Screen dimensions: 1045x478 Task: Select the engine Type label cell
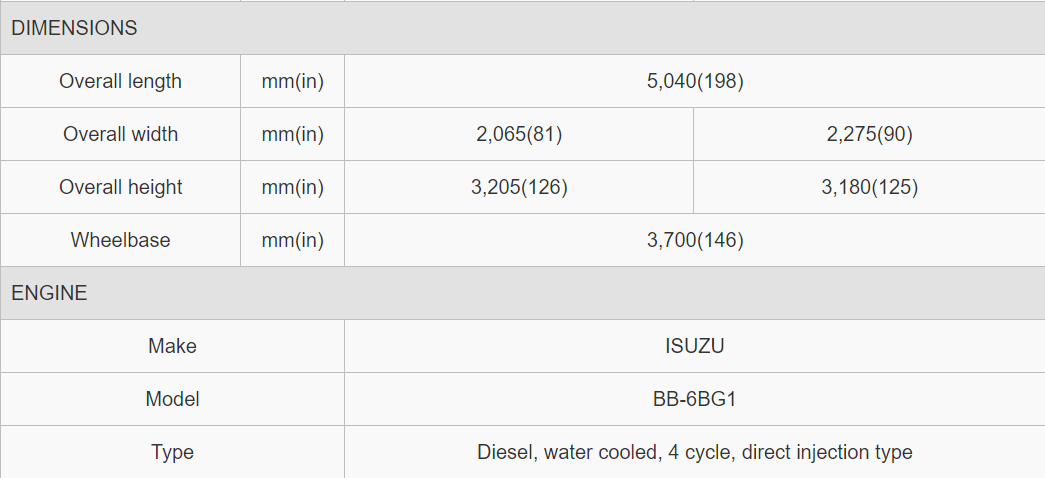[173, 452]
